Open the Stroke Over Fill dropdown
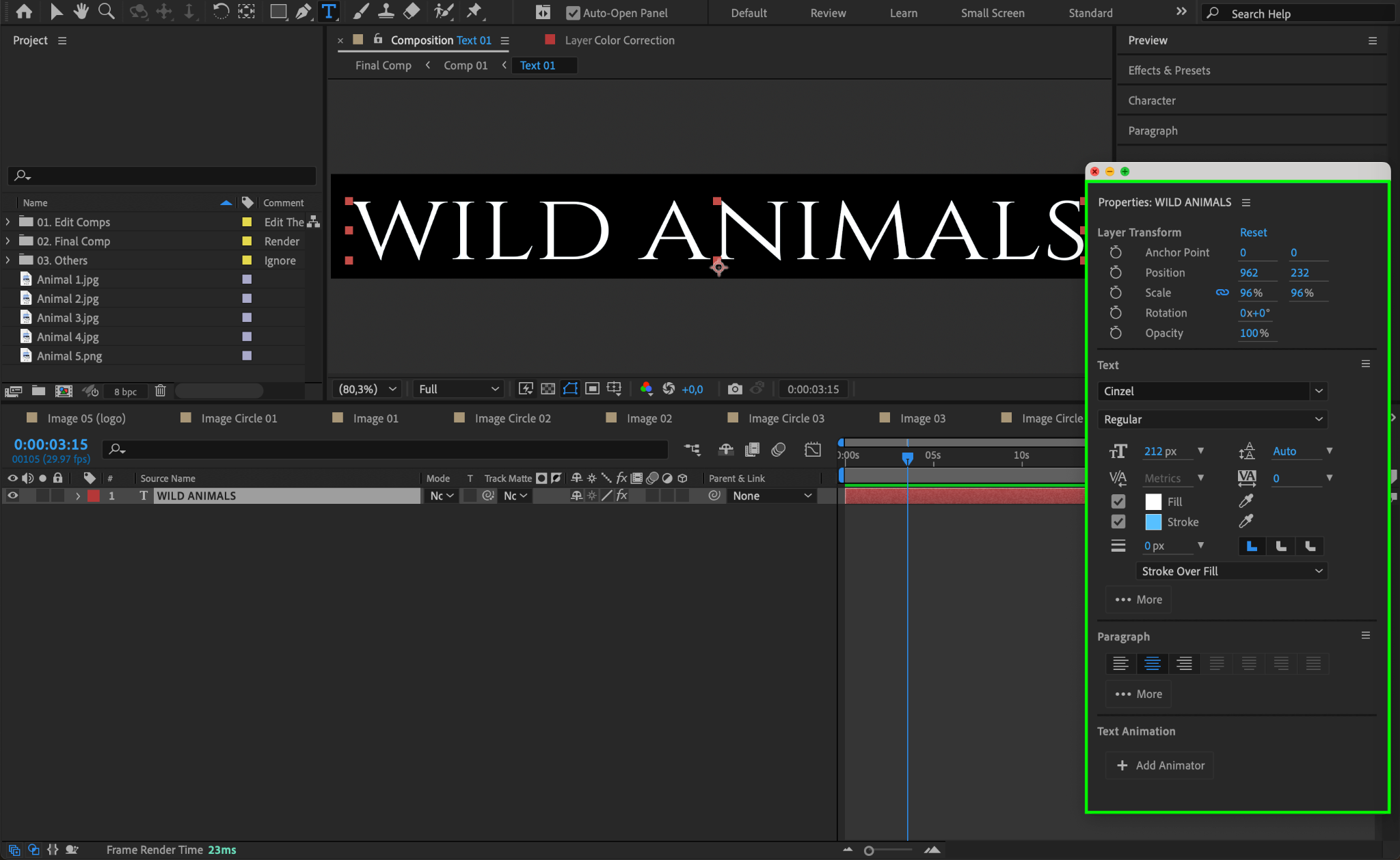Image resolution: width=1400 pixels, height=860 pixels. (1231, 571)
